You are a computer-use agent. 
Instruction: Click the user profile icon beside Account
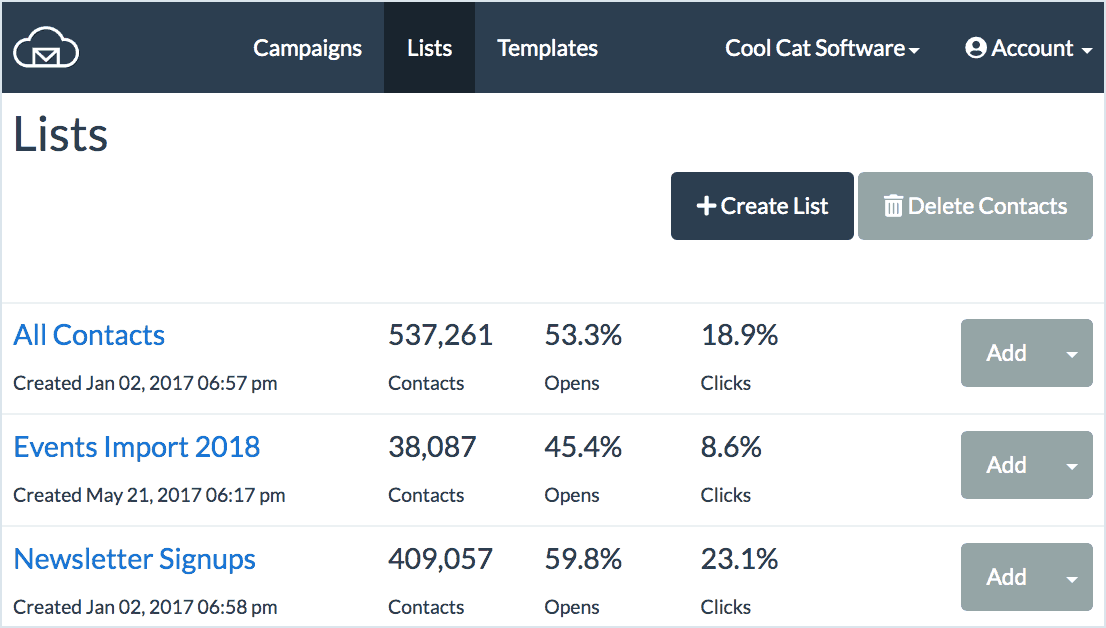pos(976,48)
